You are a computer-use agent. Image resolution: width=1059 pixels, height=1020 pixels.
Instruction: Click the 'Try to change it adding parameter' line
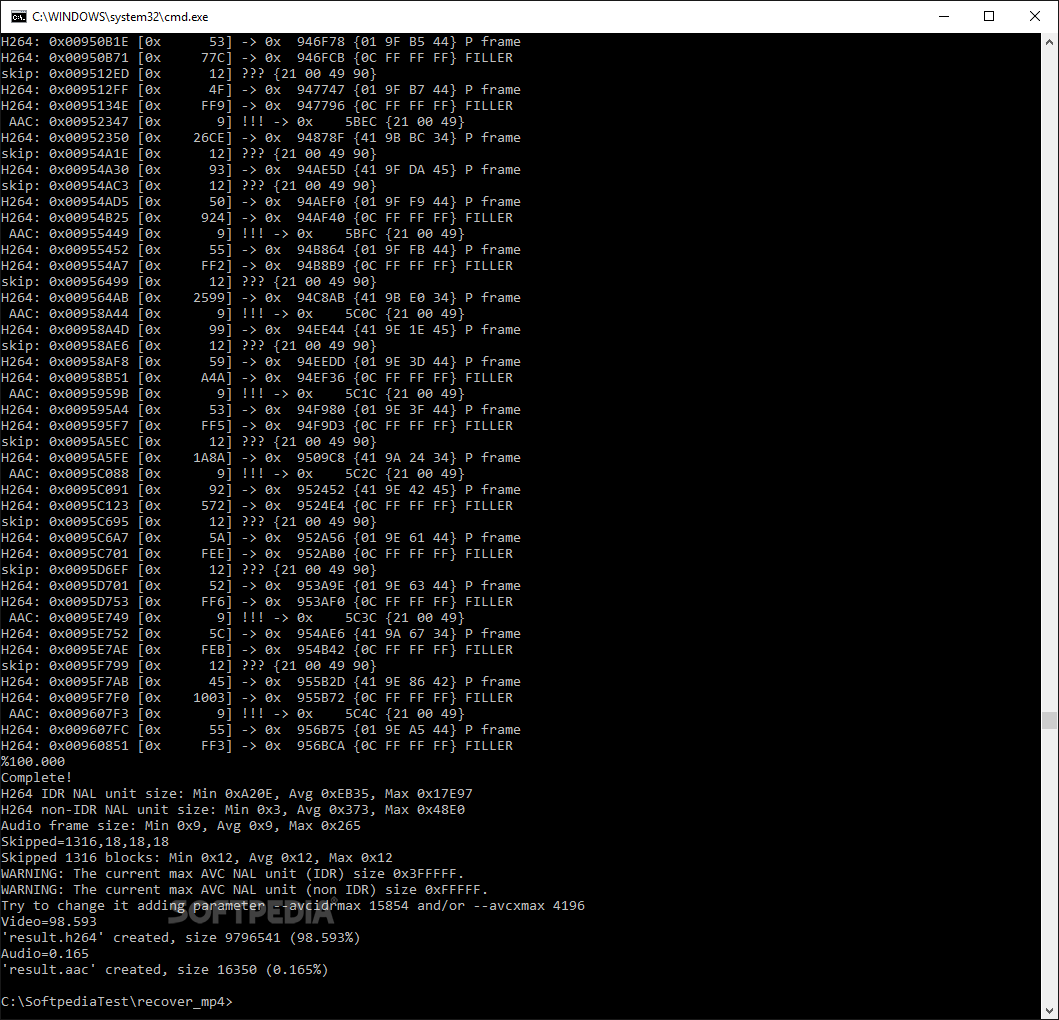coord(293,906)
